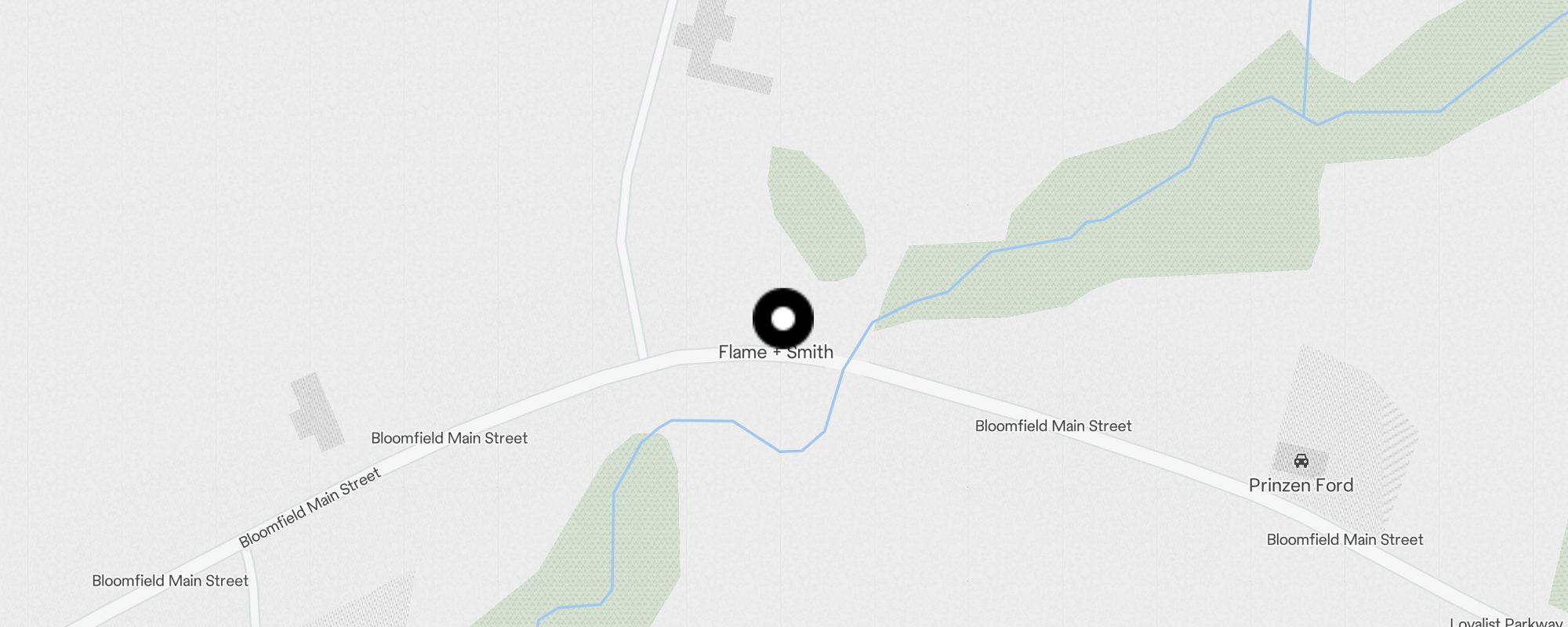Screen dimensions: 1568x627
Task: Click the junction where the vertical stream meets the woodland stream
Action: click(x=1305, y=118)
